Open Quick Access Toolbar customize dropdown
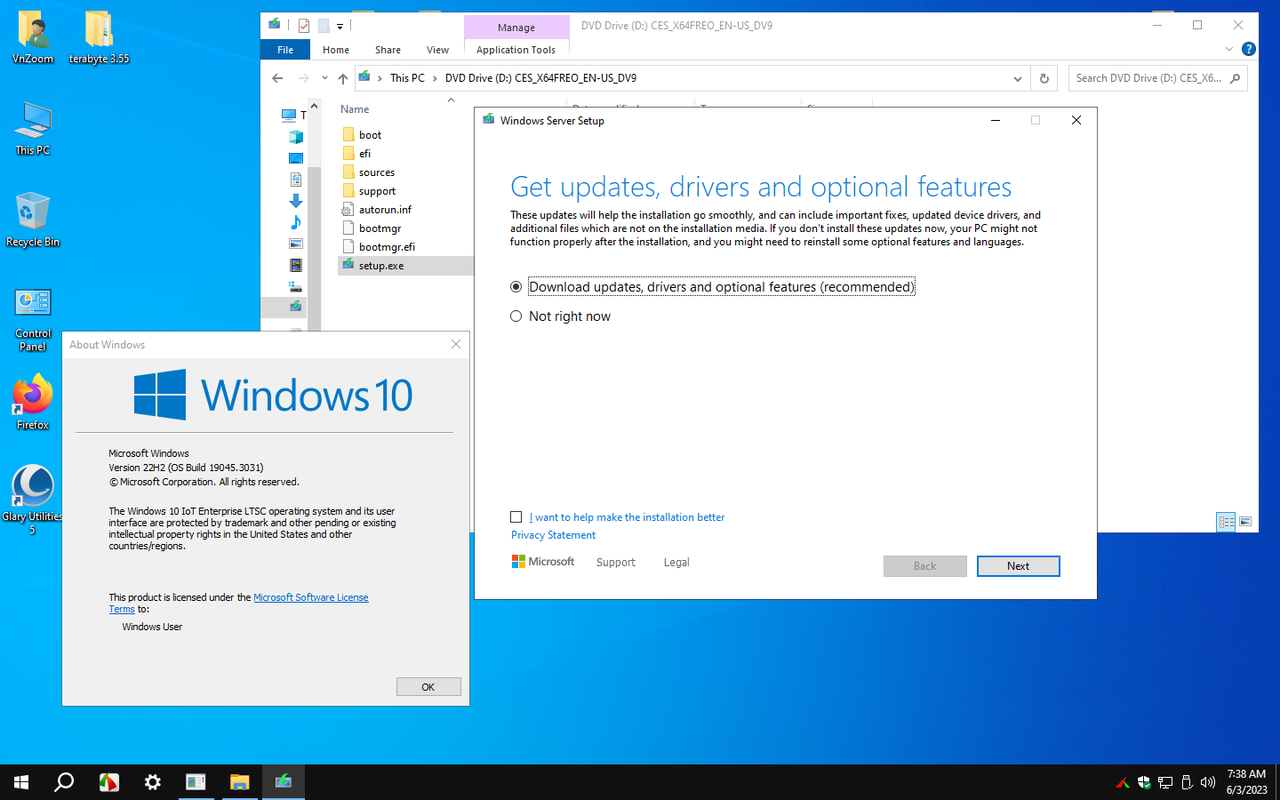1280x800 pixels. pyautogui.click(x=340, y=26)
